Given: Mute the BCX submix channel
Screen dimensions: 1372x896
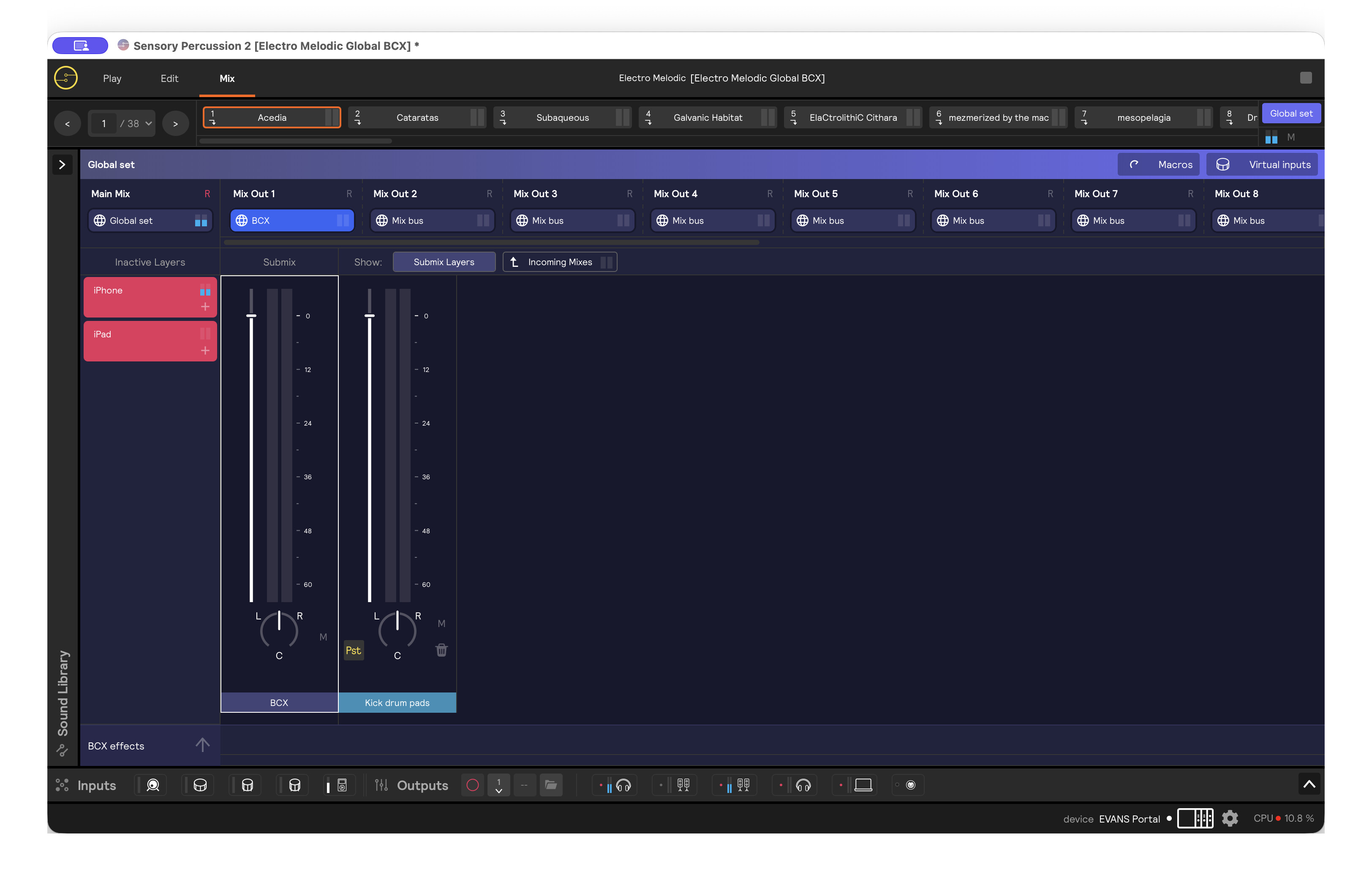Looking at the screenshot, I should tap(323, 637).
